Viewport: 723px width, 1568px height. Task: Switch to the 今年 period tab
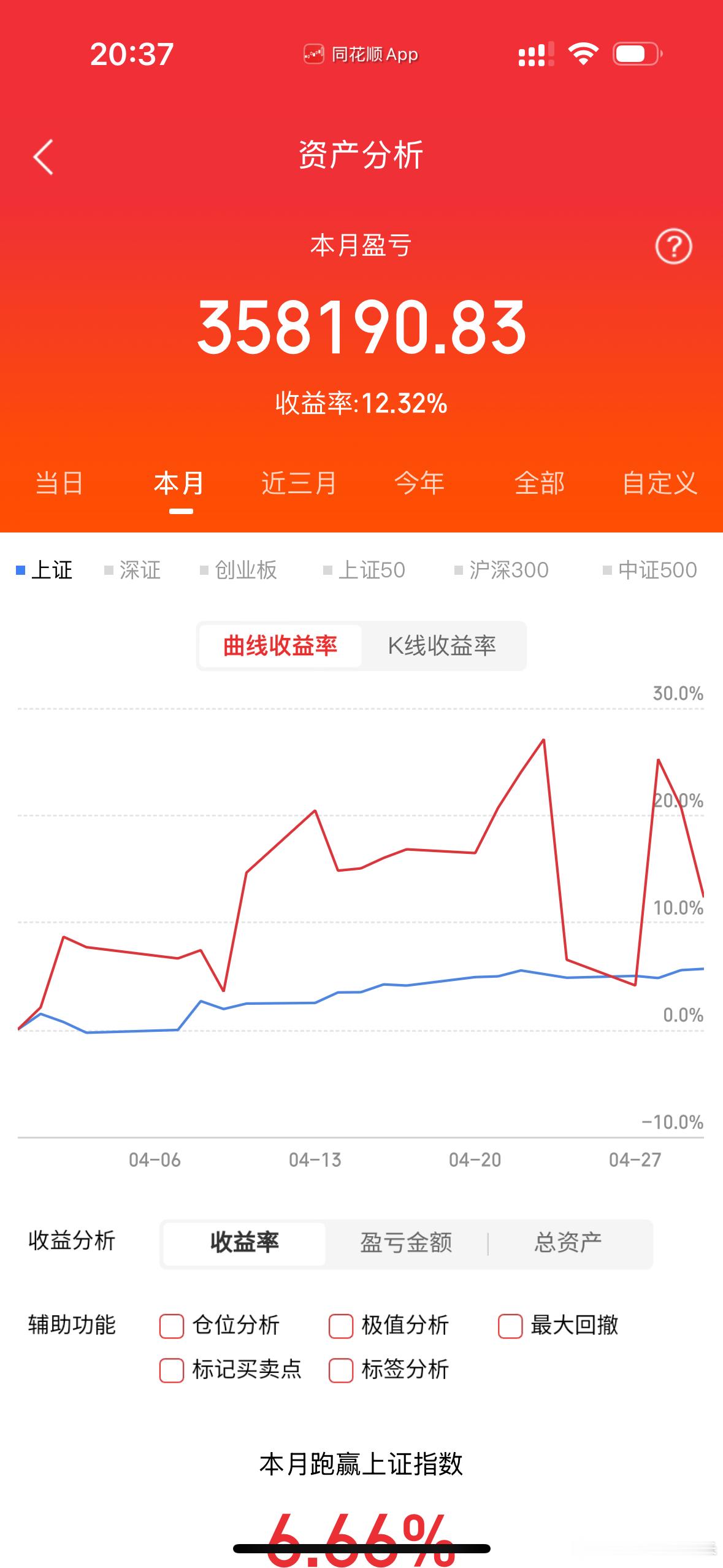[420, 484]
